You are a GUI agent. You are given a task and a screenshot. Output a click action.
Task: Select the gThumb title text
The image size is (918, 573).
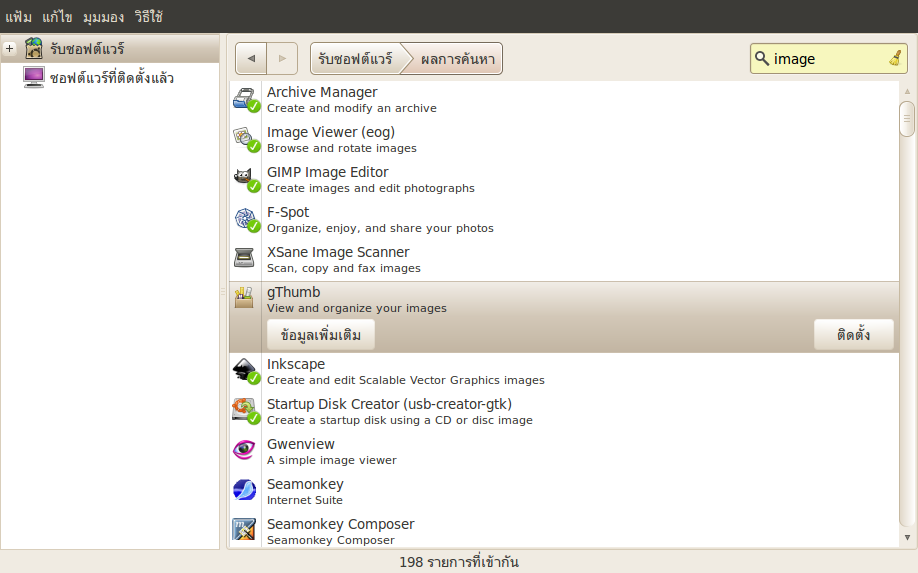point(293,292)
